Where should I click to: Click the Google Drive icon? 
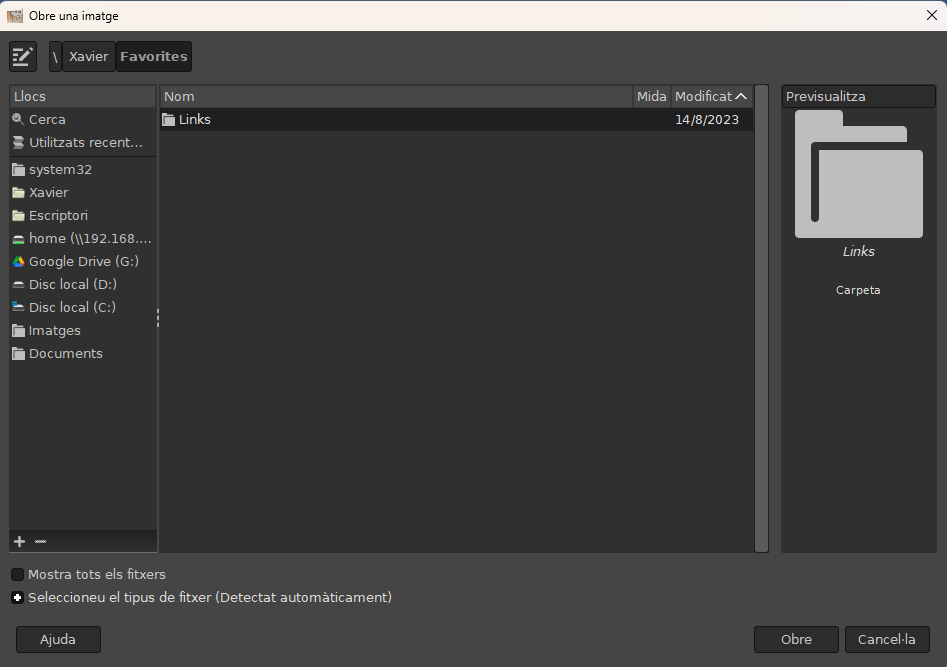coord(19,262)
